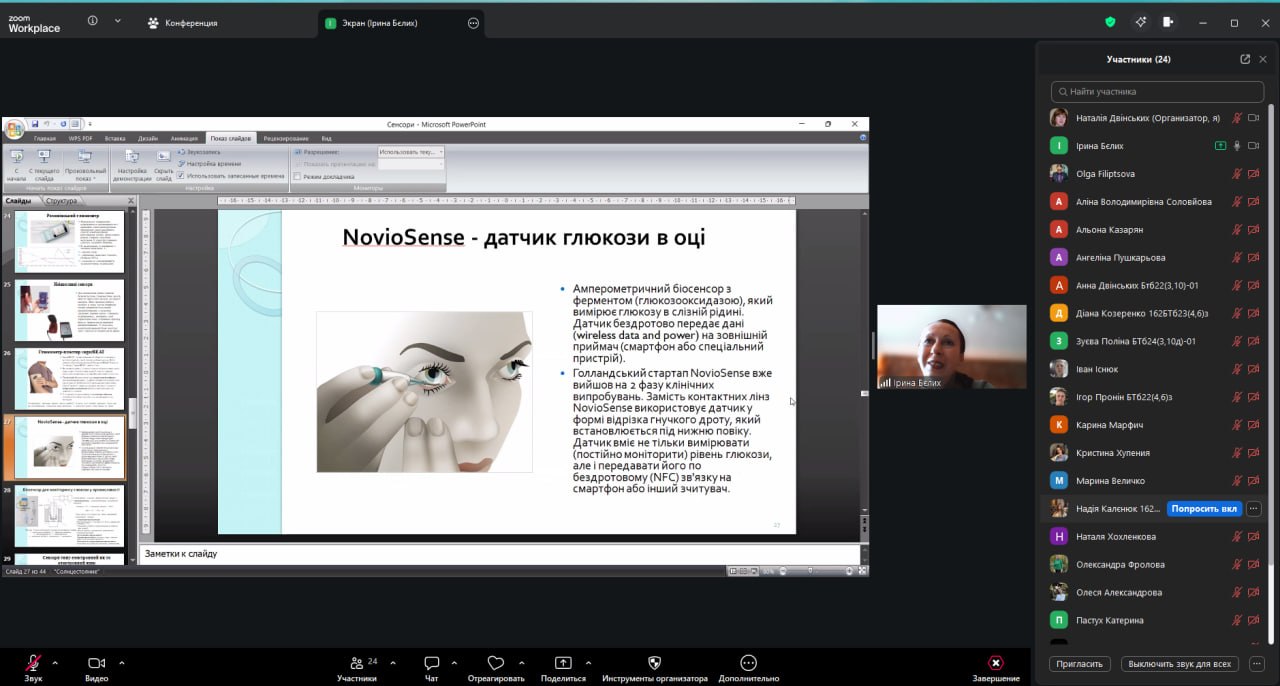
Task: Click Выключить звук для всех button
Action: coord(1180,663)
